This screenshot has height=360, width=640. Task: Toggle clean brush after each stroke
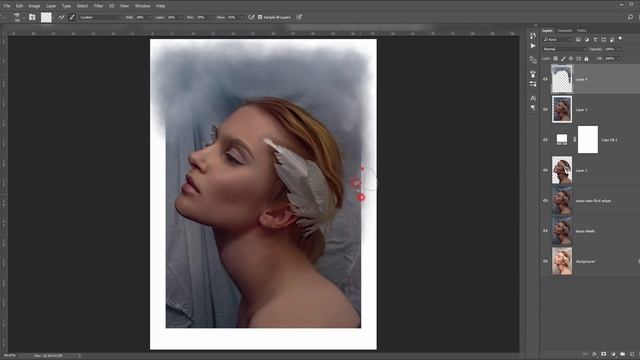[x=72, y=17]
